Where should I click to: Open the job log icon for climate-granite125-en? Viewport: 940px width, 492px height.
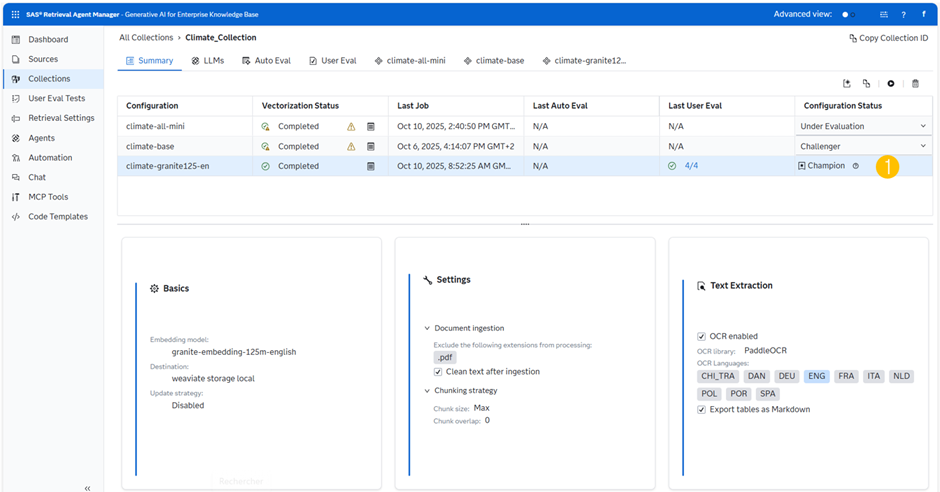click(370, 166)
